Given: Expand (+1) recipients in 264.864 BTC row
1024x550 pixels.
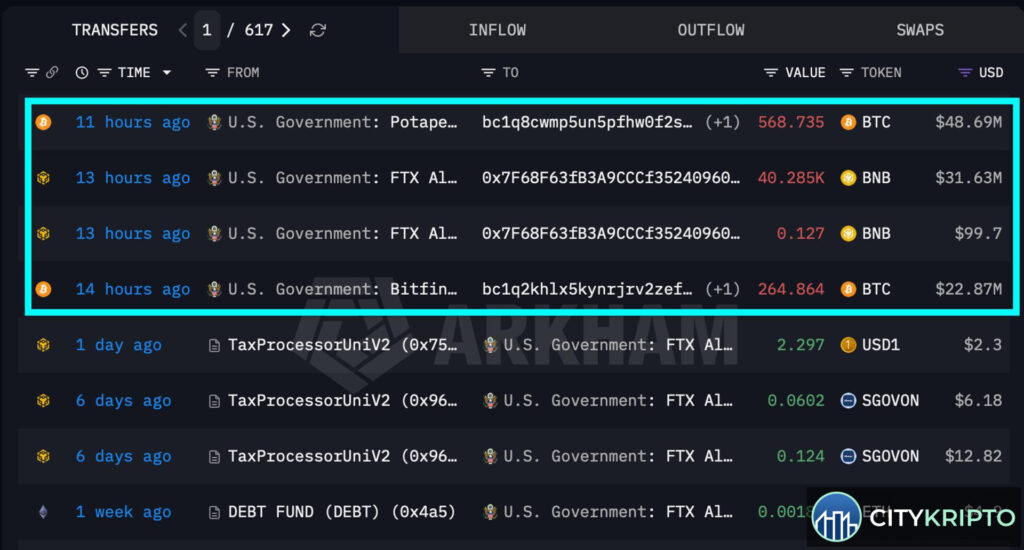Looking at the screenshot, I should pos(722,289).
